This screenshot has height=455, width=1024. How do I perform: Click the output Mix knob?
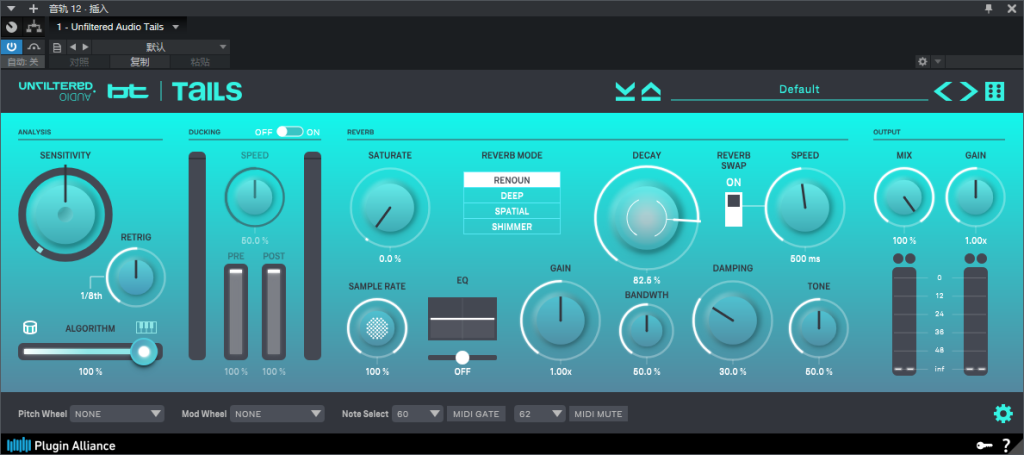(904, 198)
